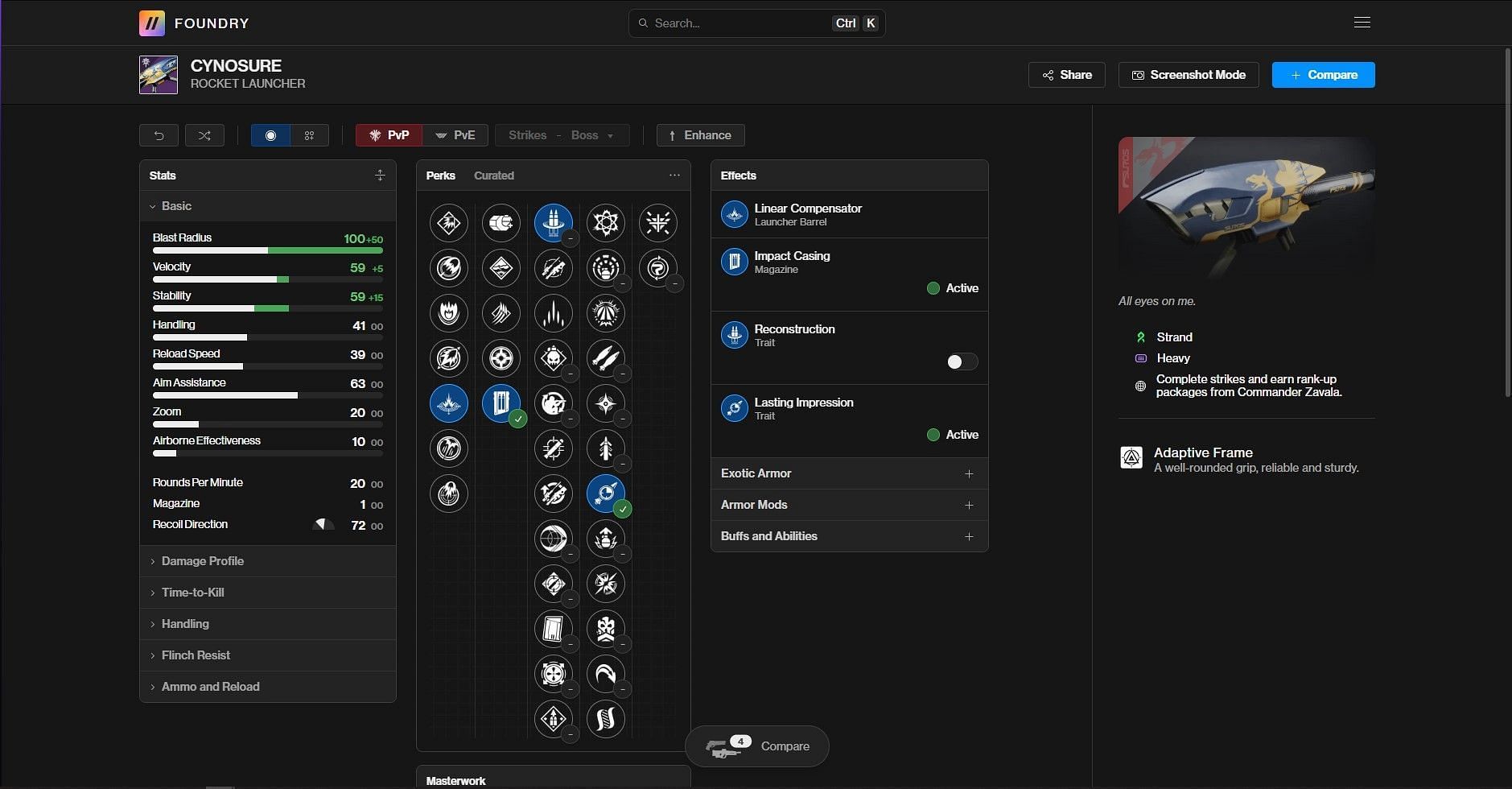Screen dimensions: 1512x789
Task: Expand the Armor Mods effects
Action: point(850,505)
